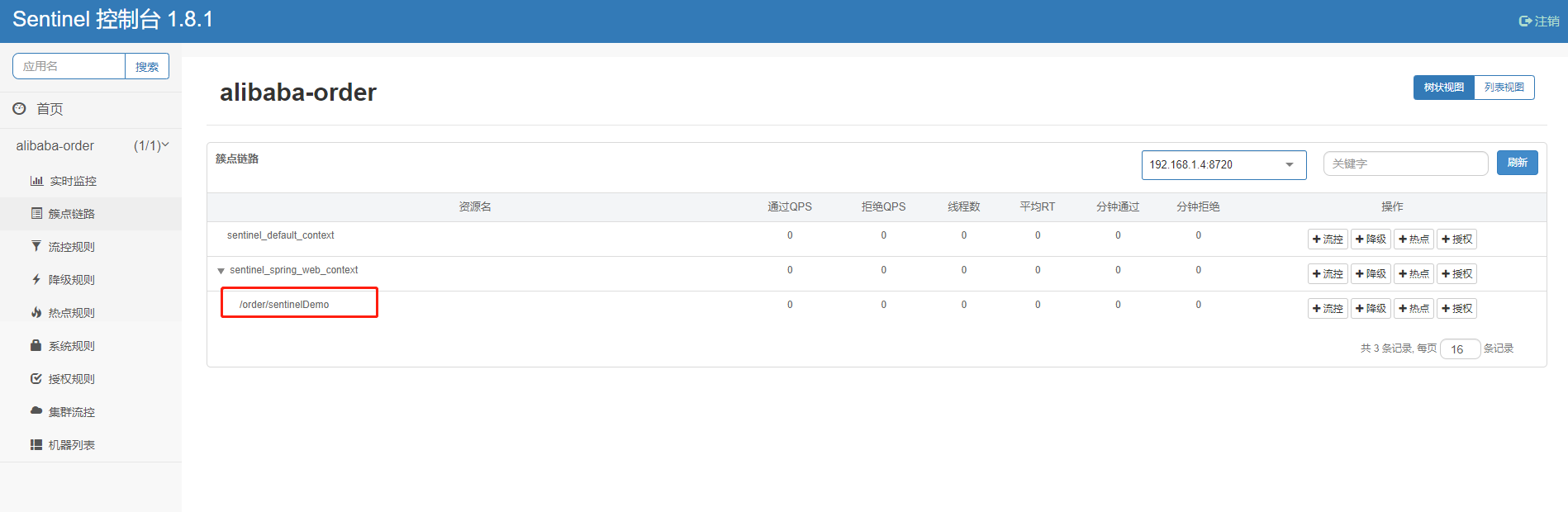Add 授权 rule for /order/sentinelDemo
Image resolution: width=1568 pixels, height=512 pixels.
click(x=1456, y=309)
